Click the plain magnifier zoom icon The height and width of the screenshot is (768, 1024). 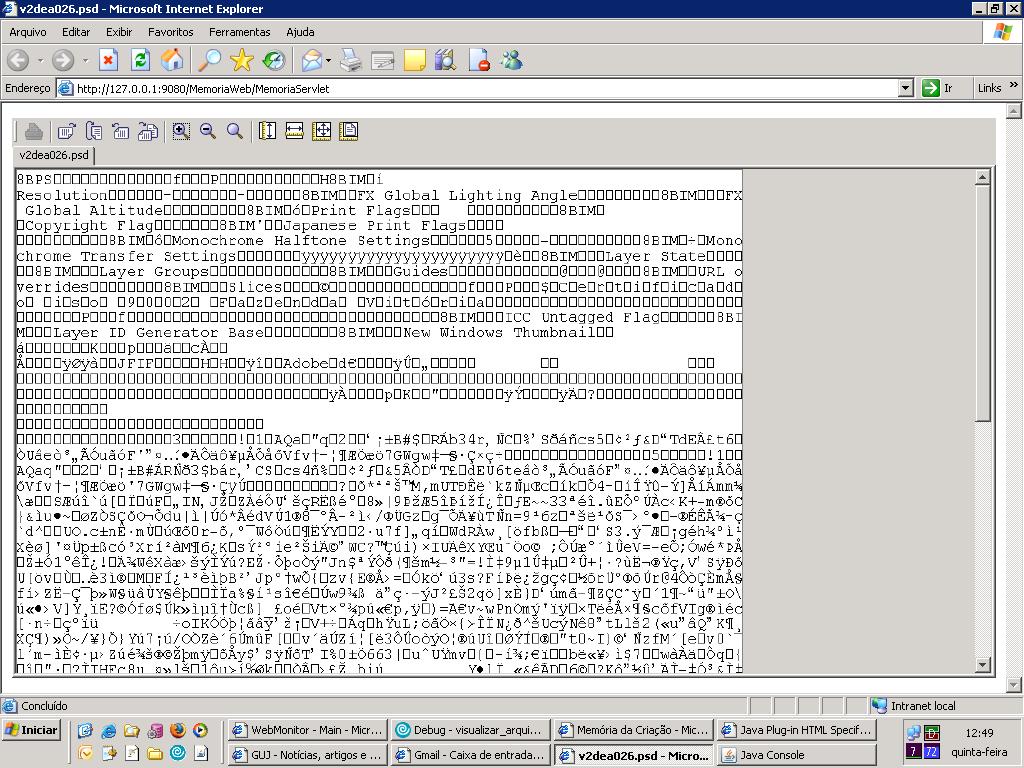click(234, 131)
